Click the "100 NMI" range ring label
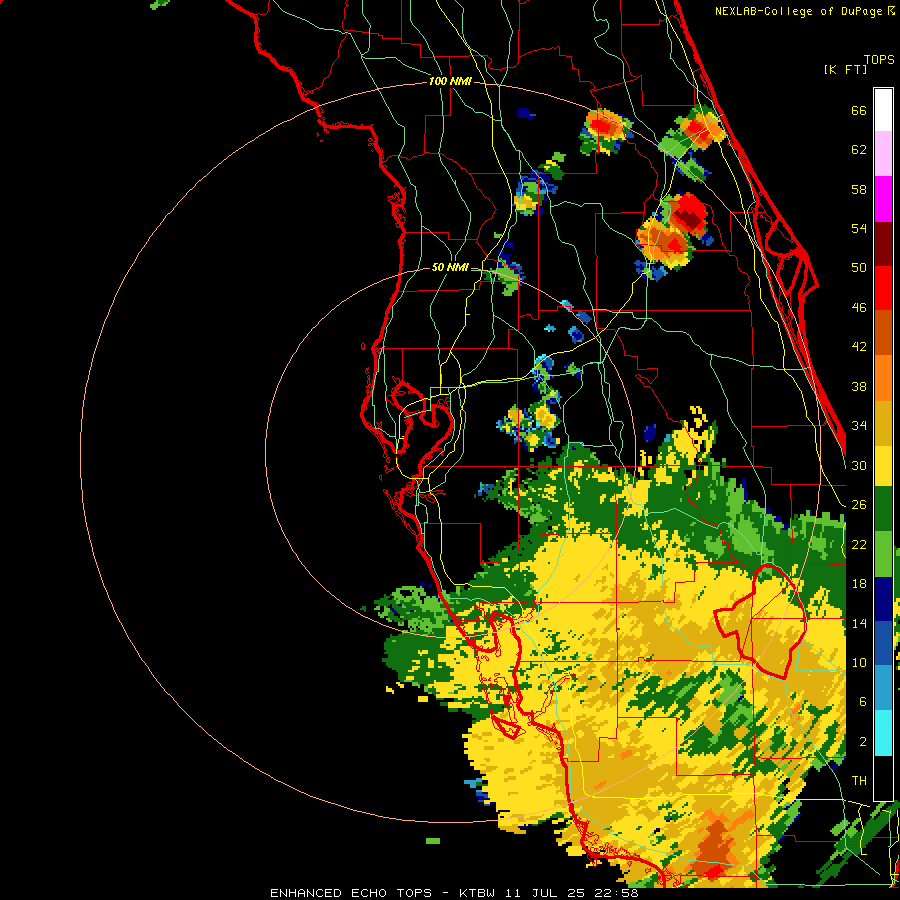This screenshot has width=900, height=900. [x=450, y=82]
